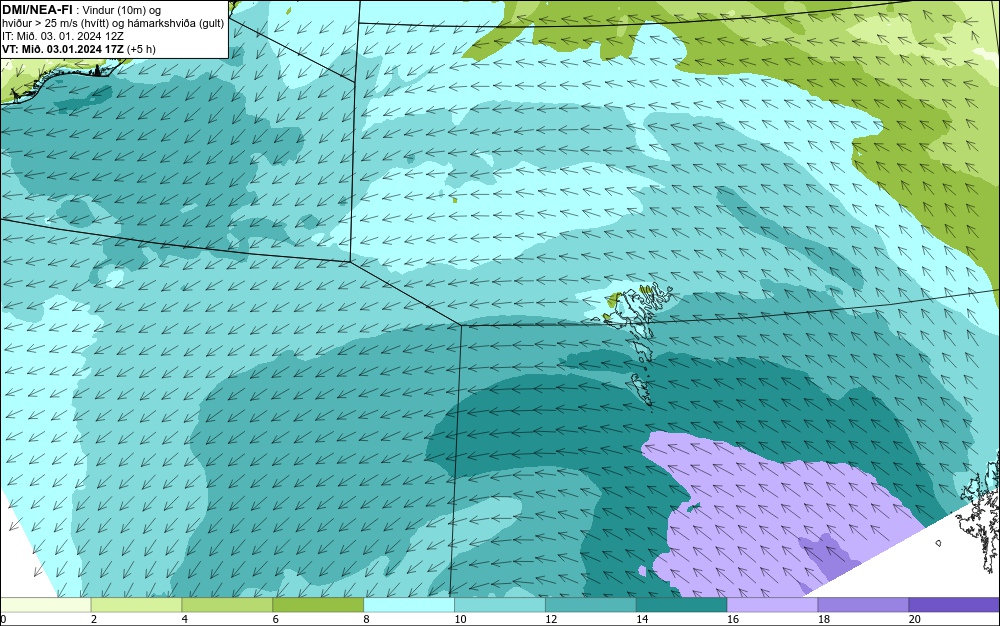1000x626 pixels.
Task: Click the 16–18 m/s lavender legend swatch
Action: coord(772,605)
